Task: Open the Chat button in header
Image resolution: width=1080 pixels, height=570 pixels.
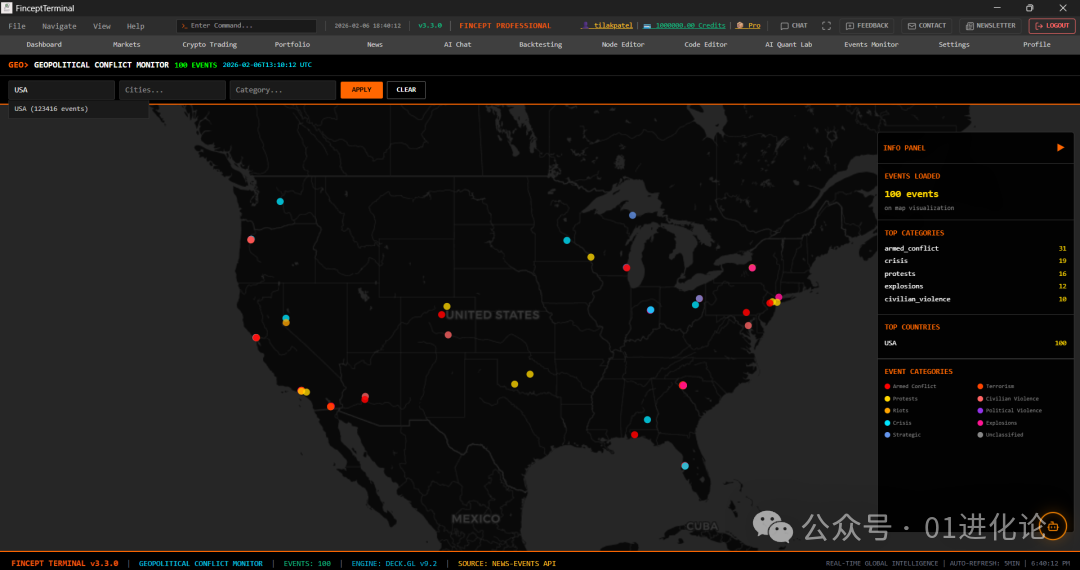Action: point(793,26)
